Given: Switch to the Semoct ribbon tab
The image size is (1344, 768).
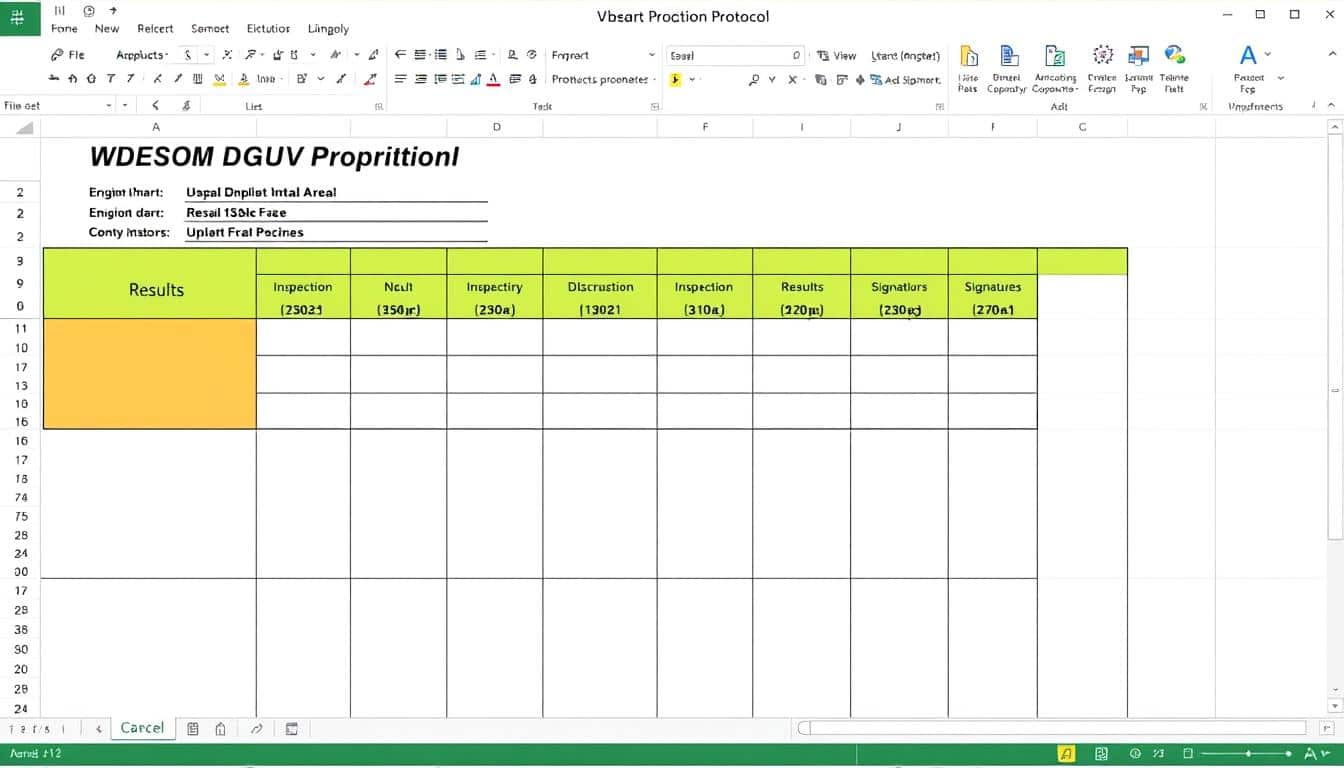Looking at the screenshot, I should (210, 29).
